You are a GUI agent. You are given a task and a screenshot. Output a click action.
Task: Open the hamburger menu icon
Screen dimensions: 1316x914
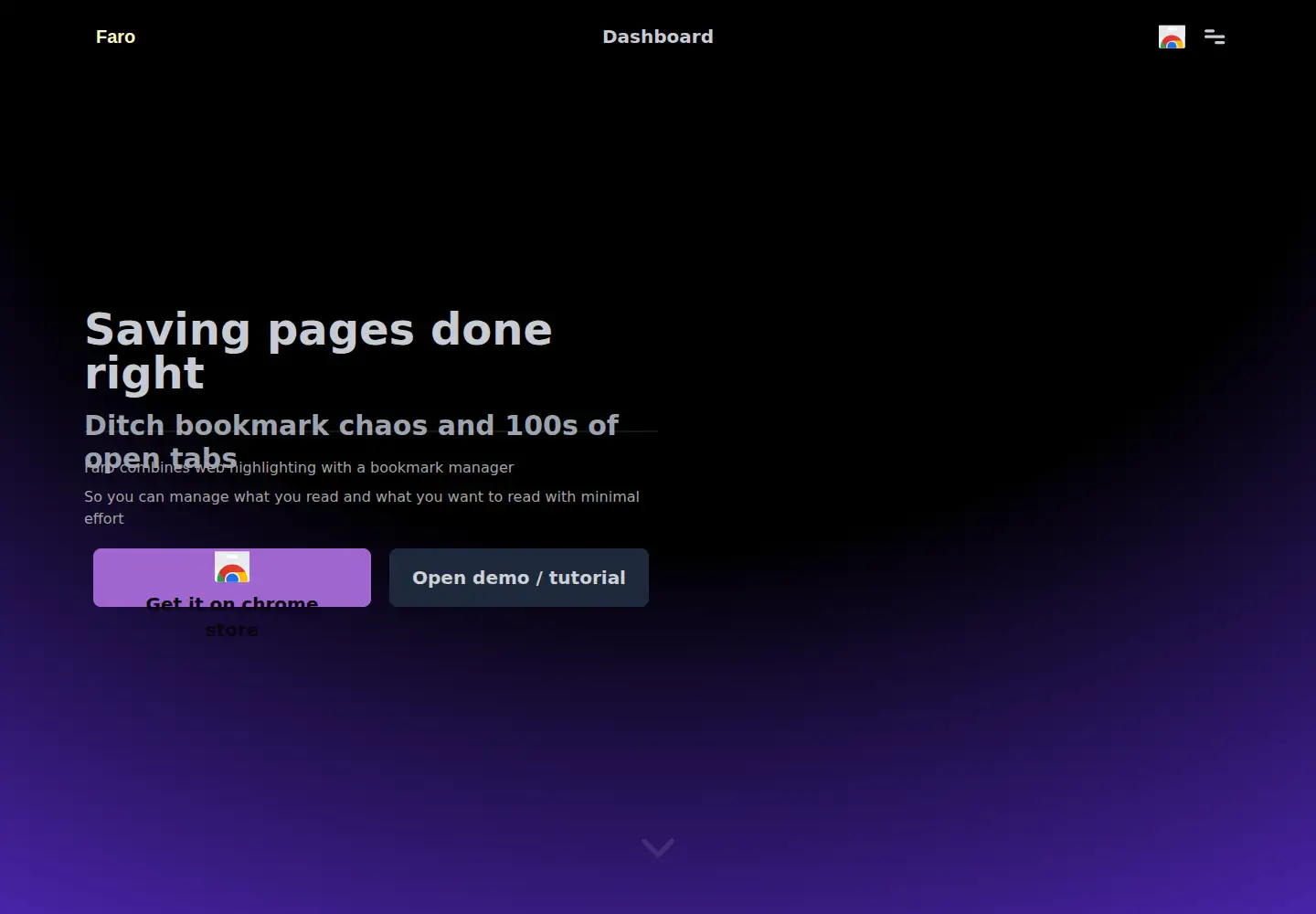click(x=1215, y=37)
